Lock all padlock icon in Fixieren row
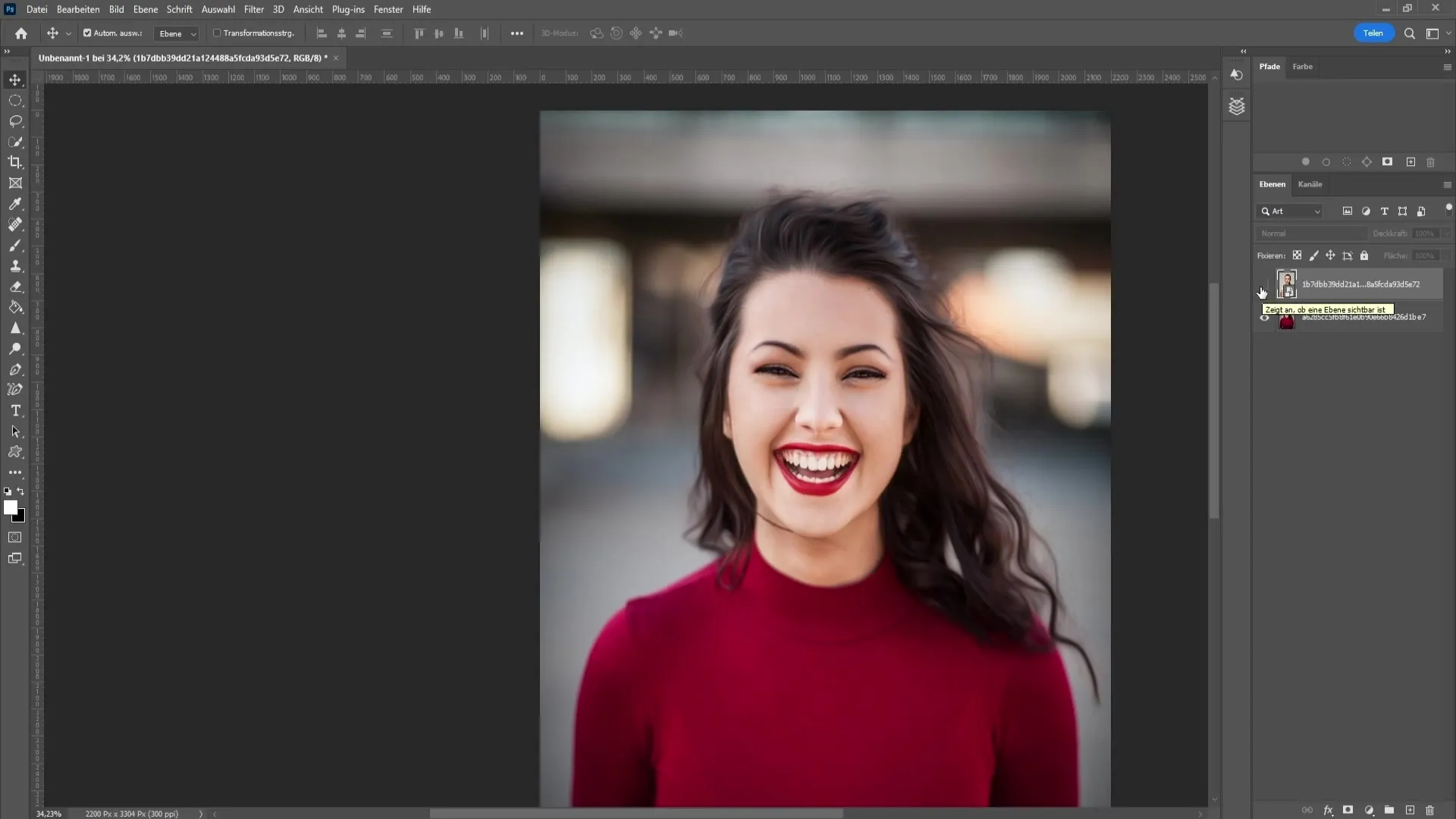The image size is (1456, 819). 1364,256
